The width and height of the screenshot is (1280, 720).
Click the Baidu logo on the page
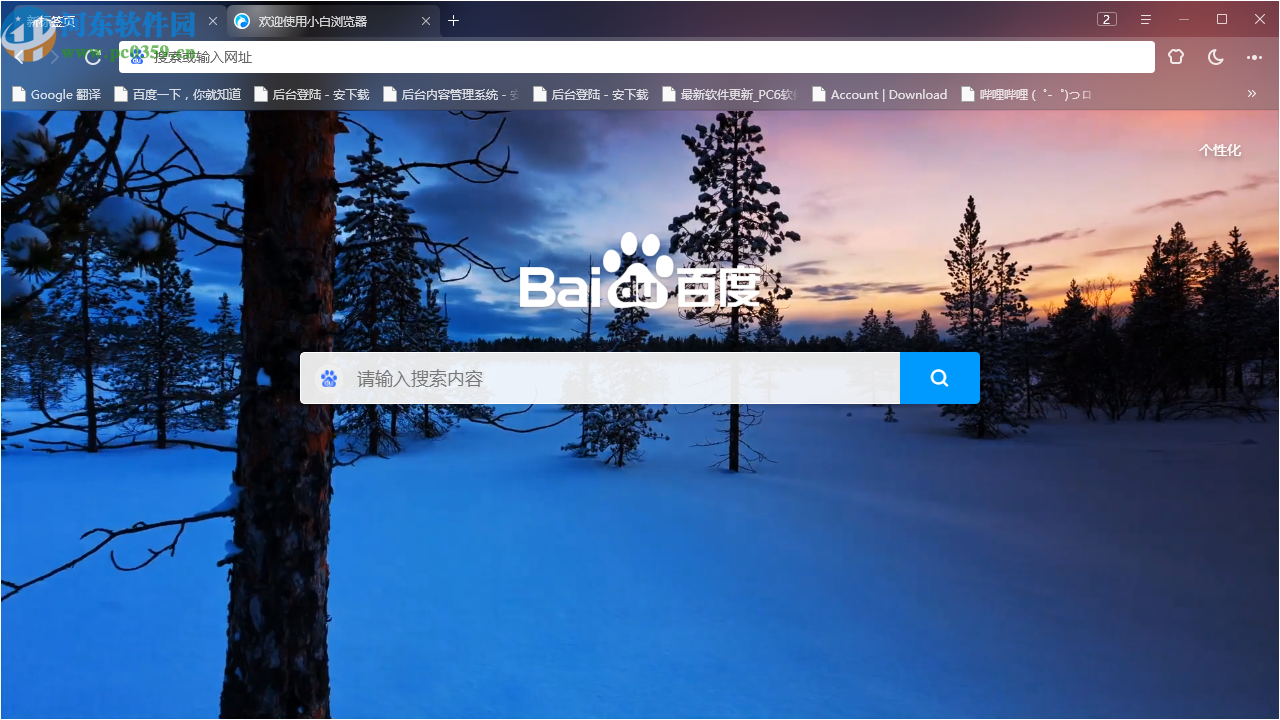pyautogui.click(x=640, y=271)
